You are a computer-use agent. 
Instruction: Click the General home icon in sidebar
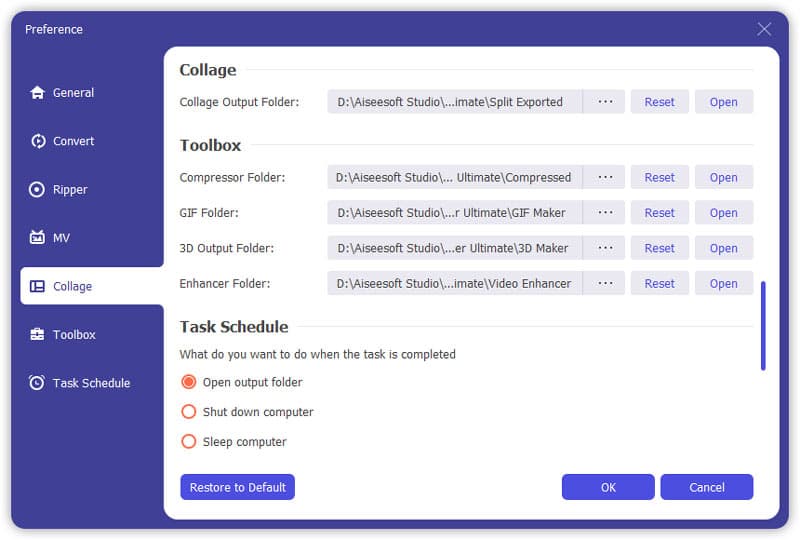[37, 93]
